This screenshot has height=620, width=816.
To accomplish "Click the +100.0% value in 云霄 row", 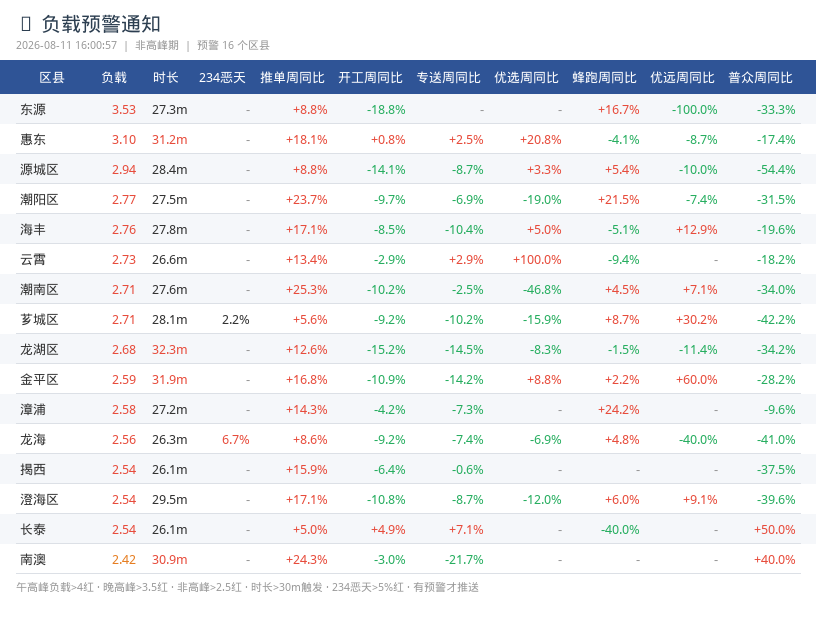I will click(537, 260).
